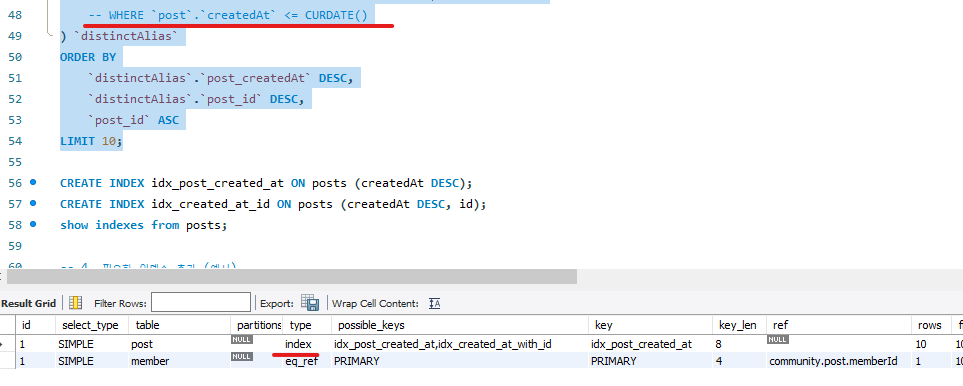Click the statement marker dot on line 56
963x386 pixels.
point(33,182)
